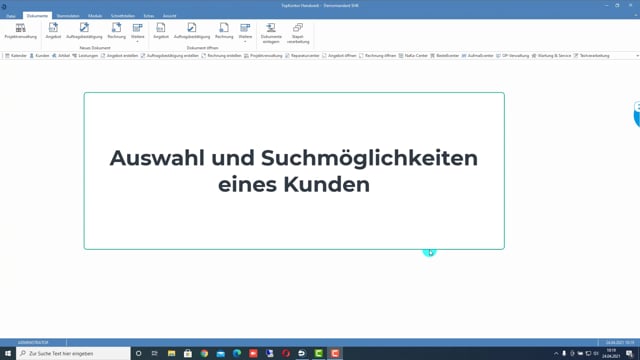Open the red Camtasia recorder taskbar icon
The height and width of the screenshot is (360, 640).
pyautogui.click(x=335, y=353)
